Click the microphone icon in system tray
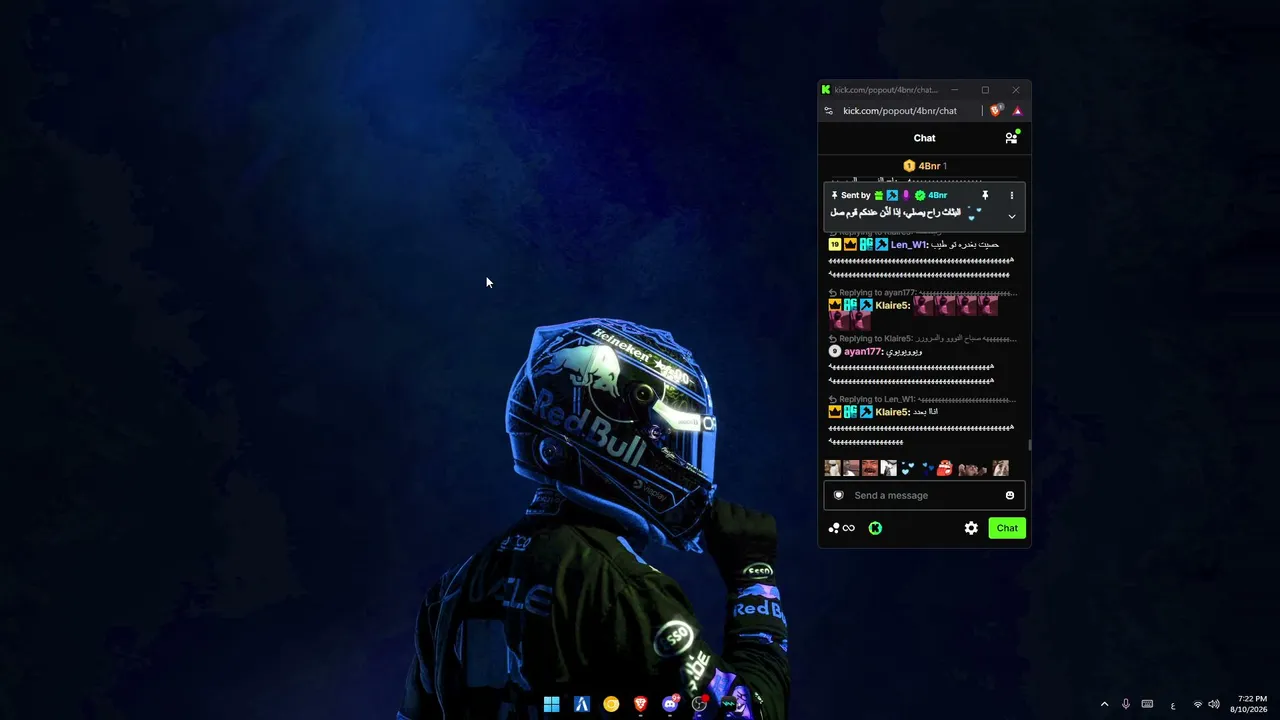The width and height of the screenshot is (1280, 720). tap(1126, 704)
